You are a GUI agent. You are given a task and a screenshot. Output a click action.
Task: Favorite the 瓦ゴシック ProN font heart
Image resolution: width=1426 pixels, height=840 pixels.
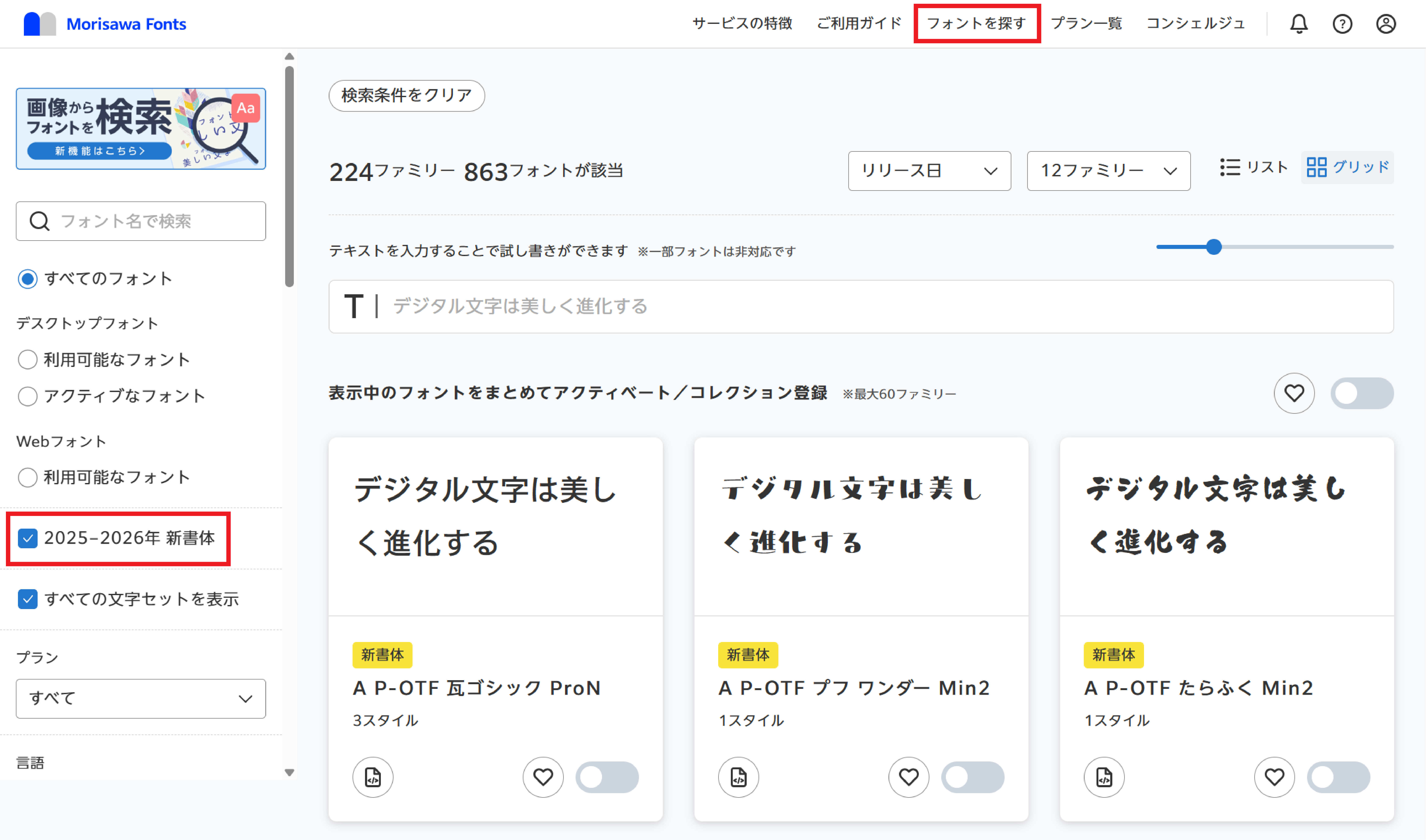(543, 777)
